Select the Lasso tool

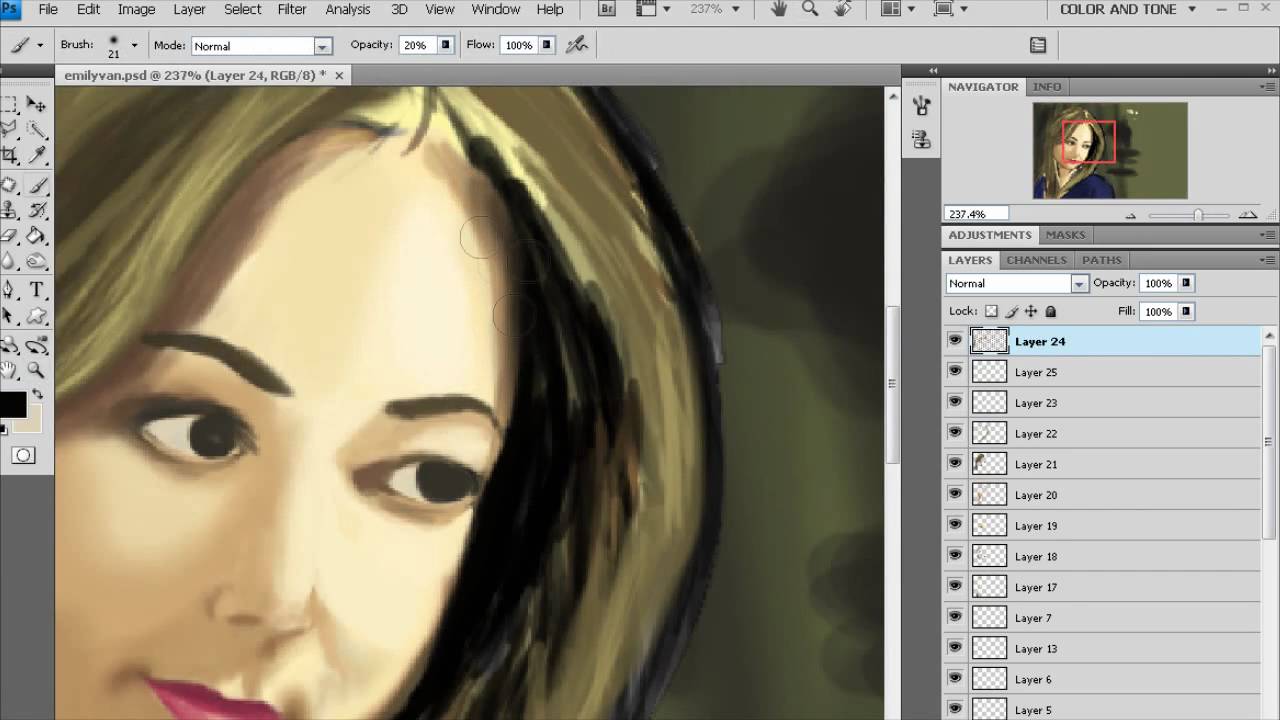pyautogui.click(x=9, y=130)
